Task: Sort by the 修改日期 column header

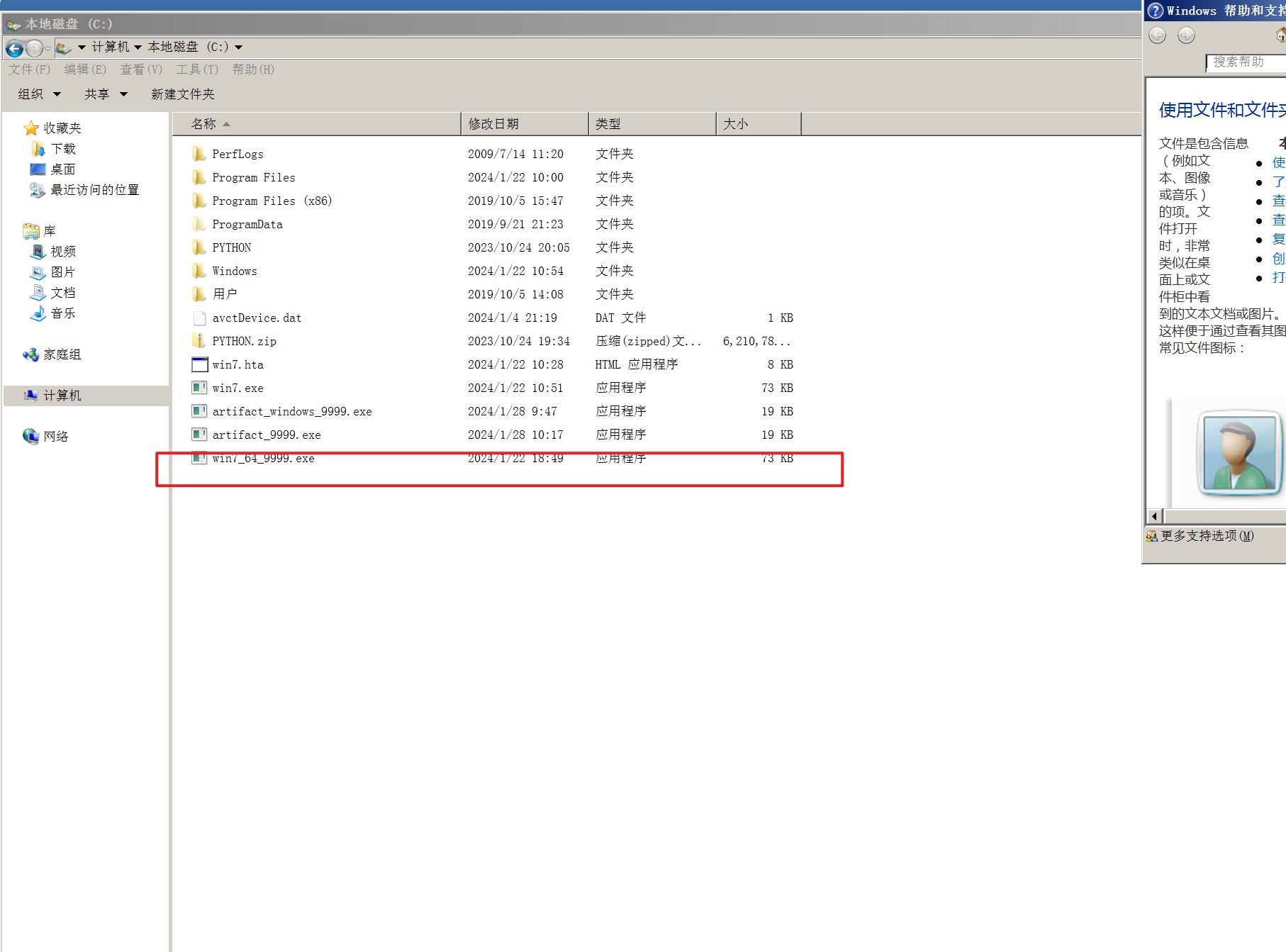Action: tap(525, 124)
